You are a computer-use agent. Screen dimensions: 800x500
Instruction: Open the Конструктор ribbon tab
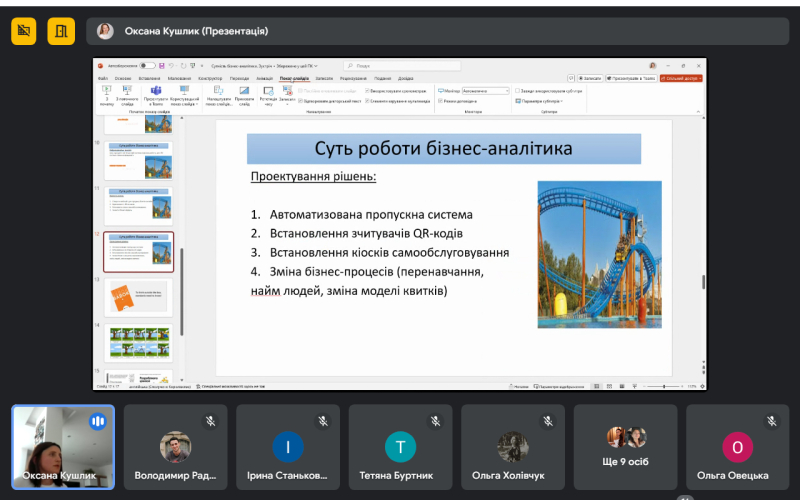click(x=210, y=79)
